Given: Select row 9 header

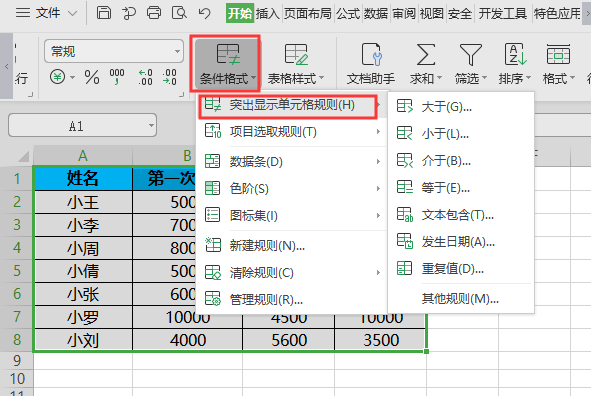Looking at the screenshot, I should click(17, 361).
